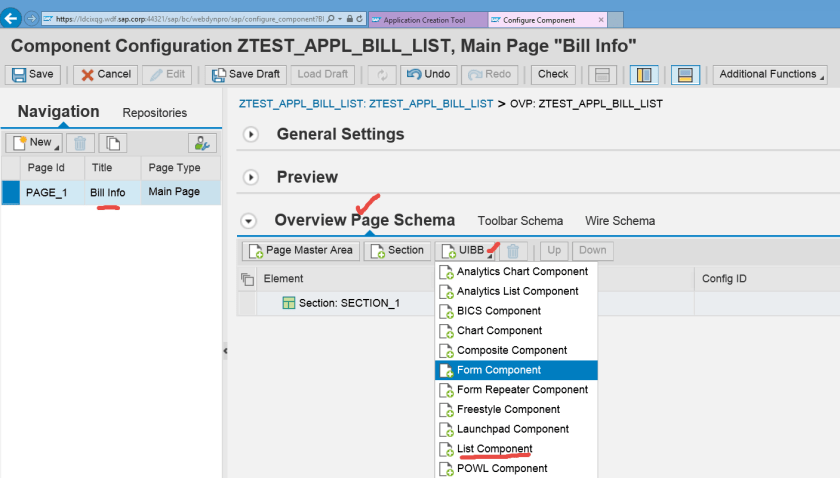Open the New page dropdown
840x478 pixels.
(x=33, y=143)
